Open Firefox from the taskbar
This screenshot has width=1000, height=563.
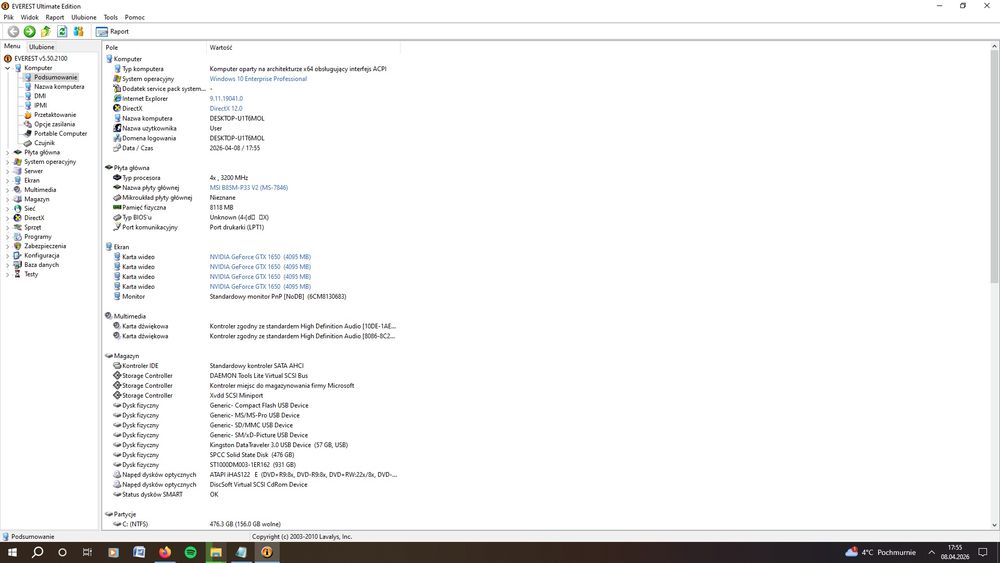165,552
